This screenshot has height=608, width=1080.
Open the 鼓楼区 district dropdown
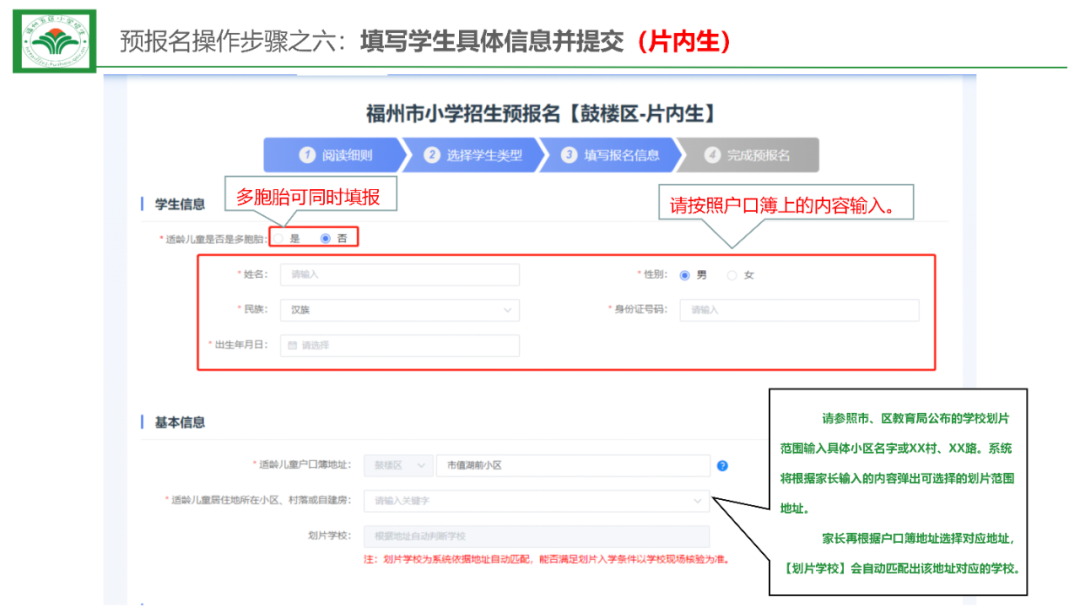pos(398,465)
